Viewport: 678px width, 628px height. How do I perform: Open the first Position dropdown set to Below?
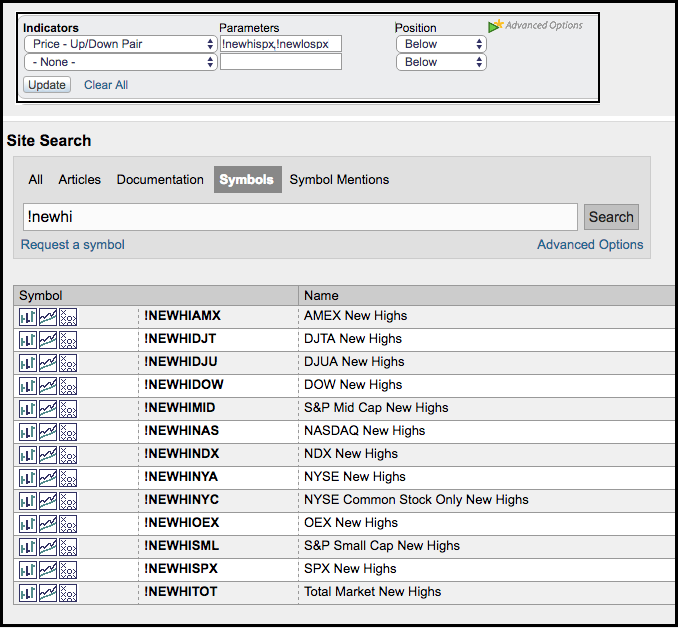[x=441, y=44]
